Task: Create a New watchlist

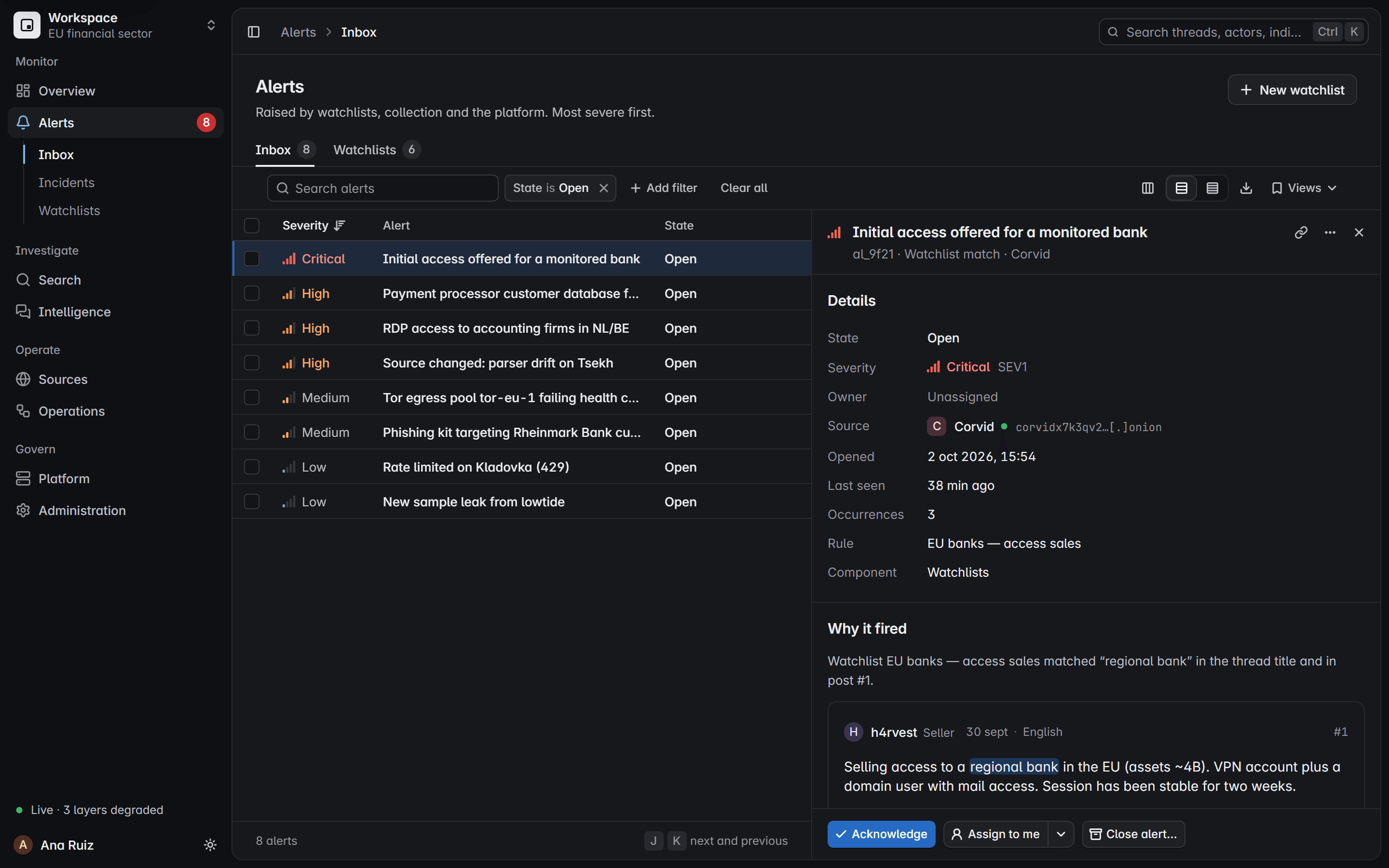Action: (1292, 90)
